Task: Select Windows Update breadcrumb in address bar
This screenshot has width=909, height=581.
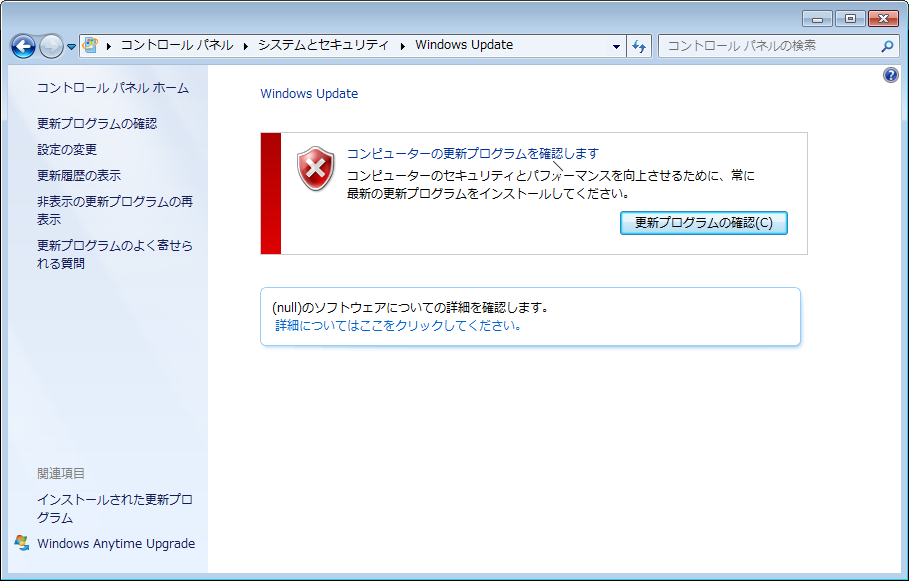Action: pos(464,45)
